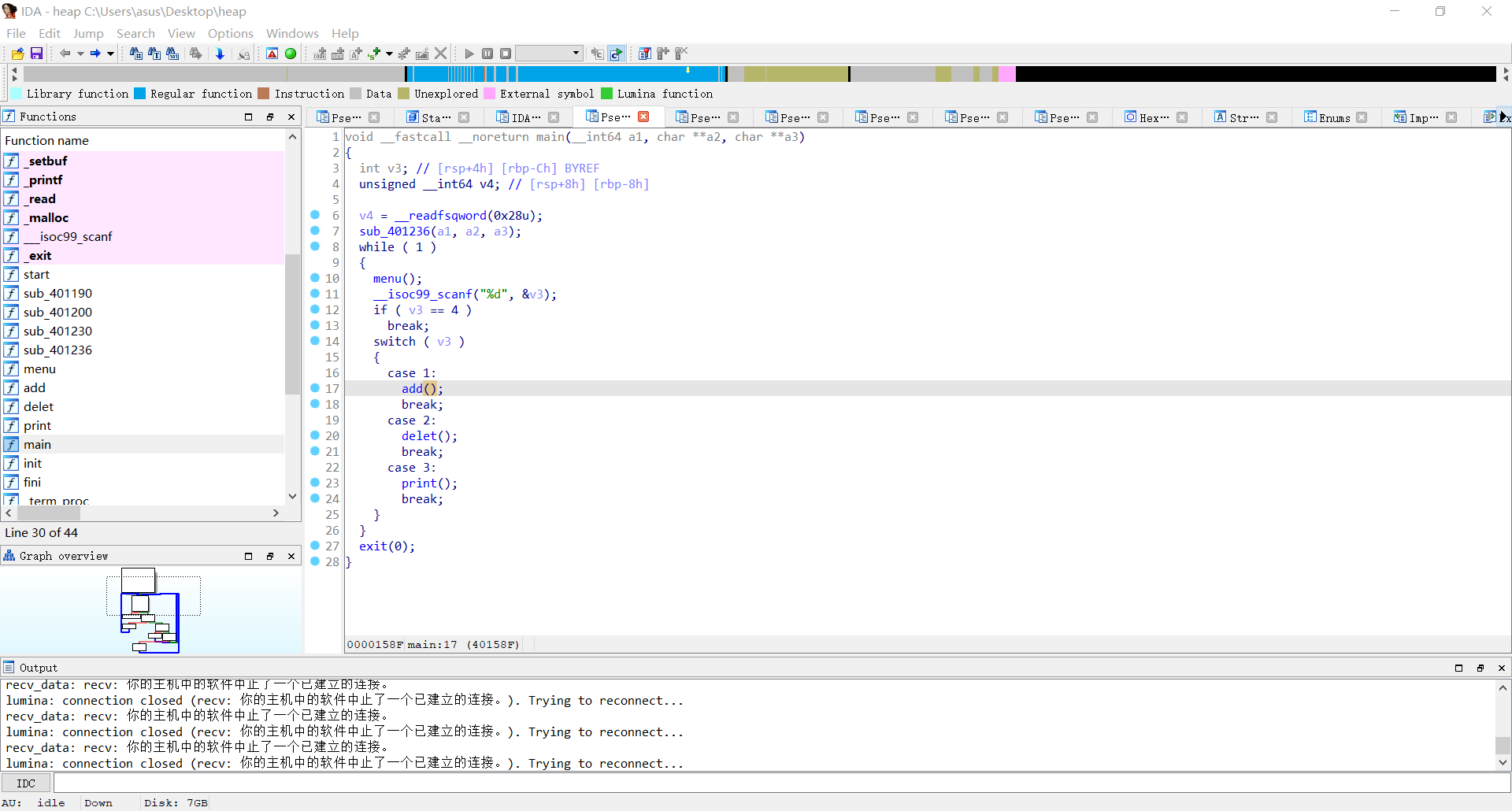The height and width of the screenshot is (811, 1512).
Task: Click the Open file folder icon
Action: coord(17,54)
